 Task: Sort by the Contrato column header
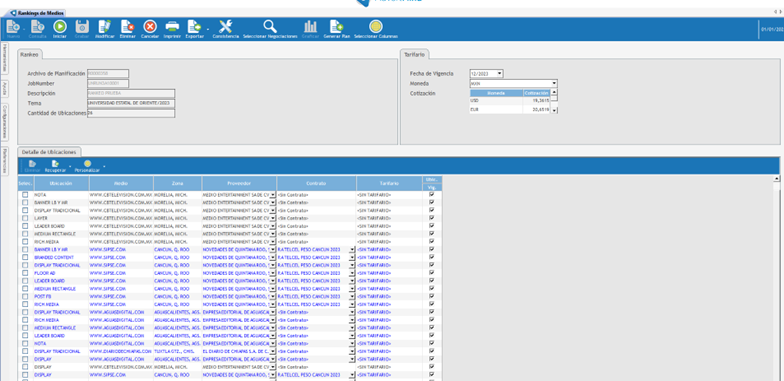pyautogui.click(x=316, y=184)
